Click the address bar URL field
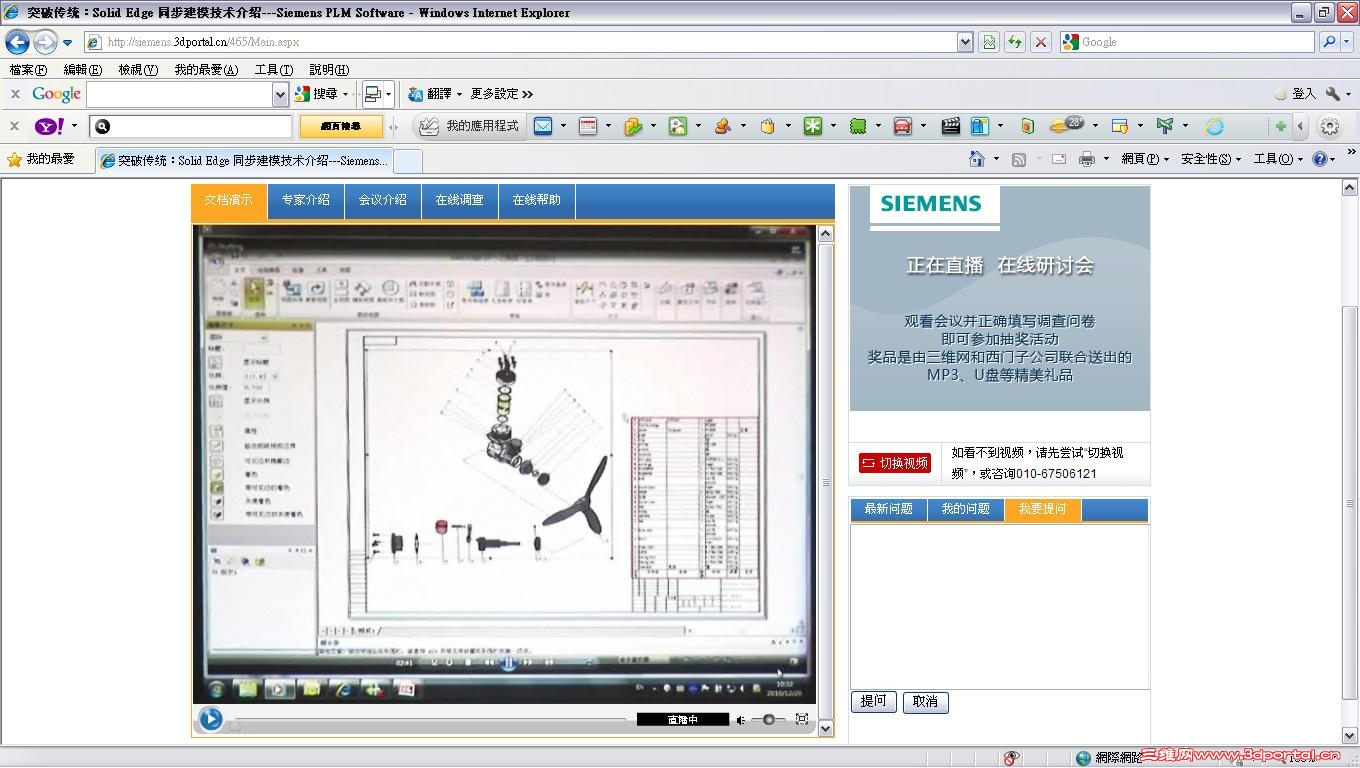The height and width of the screenshot is (768, 1360). [521, 42]
